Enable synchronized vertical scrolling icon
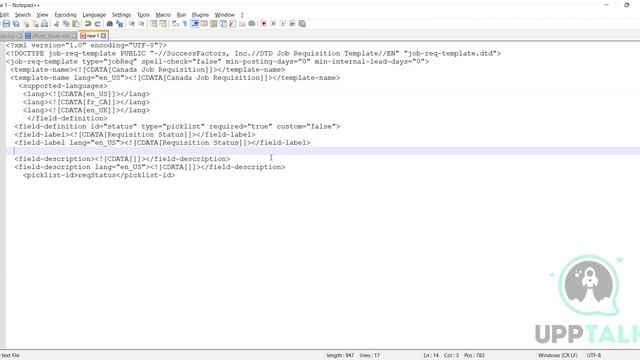Screen dimensions: 640x360 coord(153,24)
